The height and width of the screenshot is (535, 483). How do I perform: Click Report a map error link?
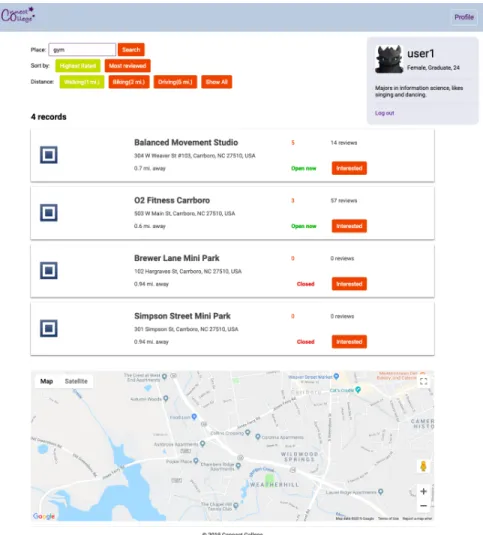(417, 518)
